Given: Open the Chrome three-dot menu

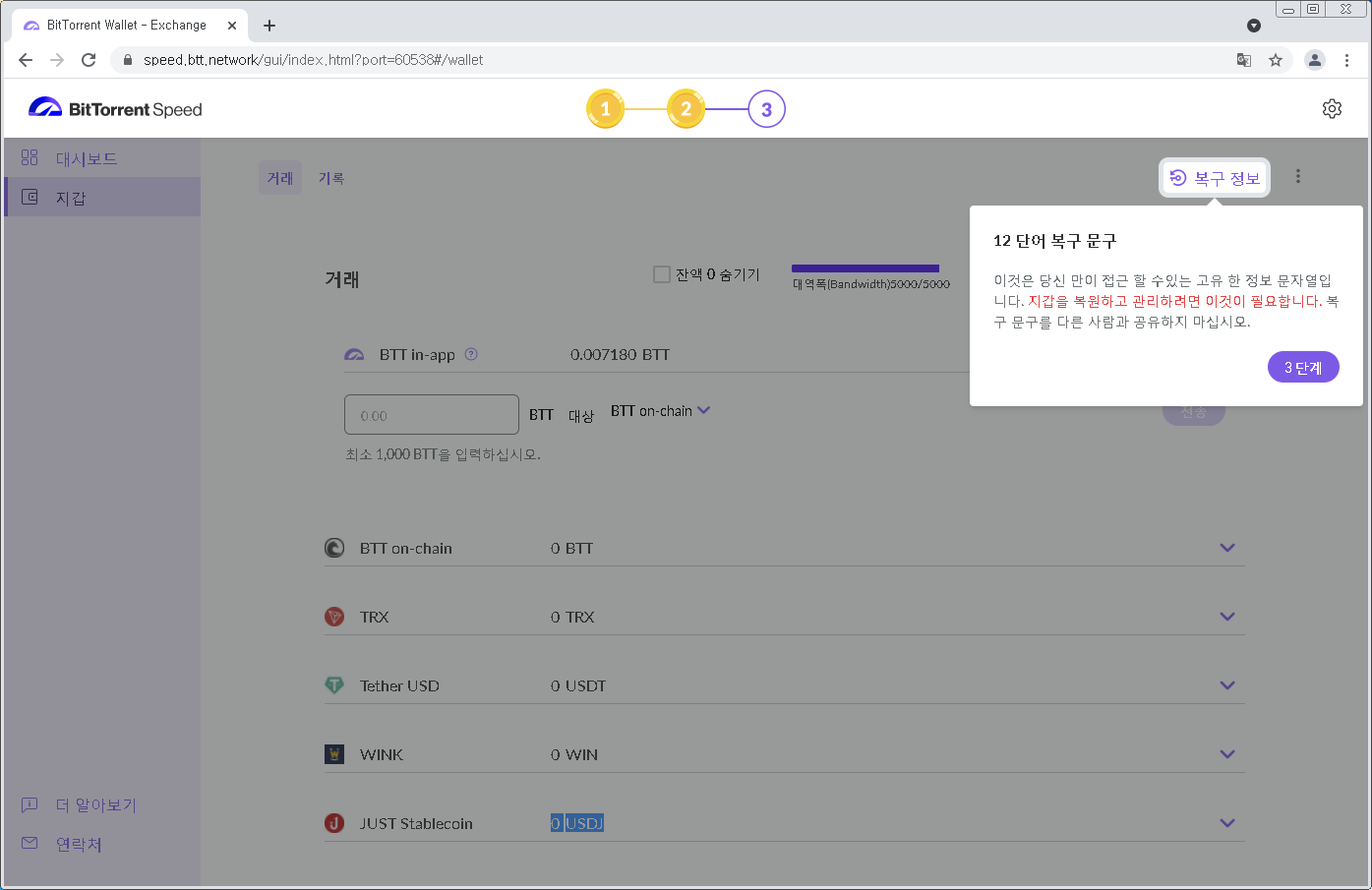Looking at the screenshot, I should [1346, 60].
